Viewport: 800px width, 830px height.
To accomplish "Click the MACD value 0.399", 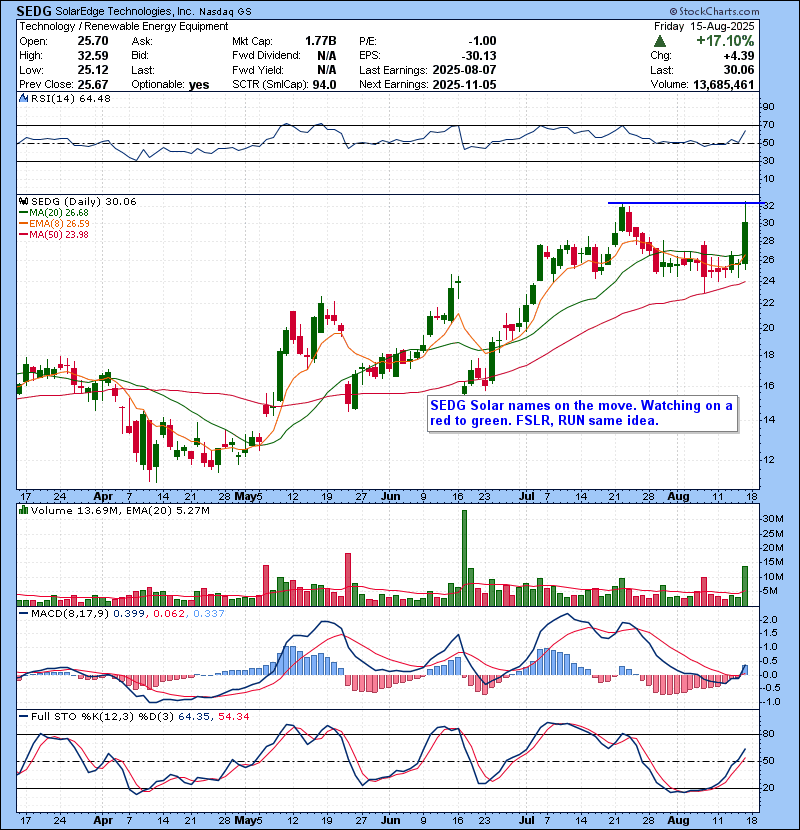I will 129,614.
